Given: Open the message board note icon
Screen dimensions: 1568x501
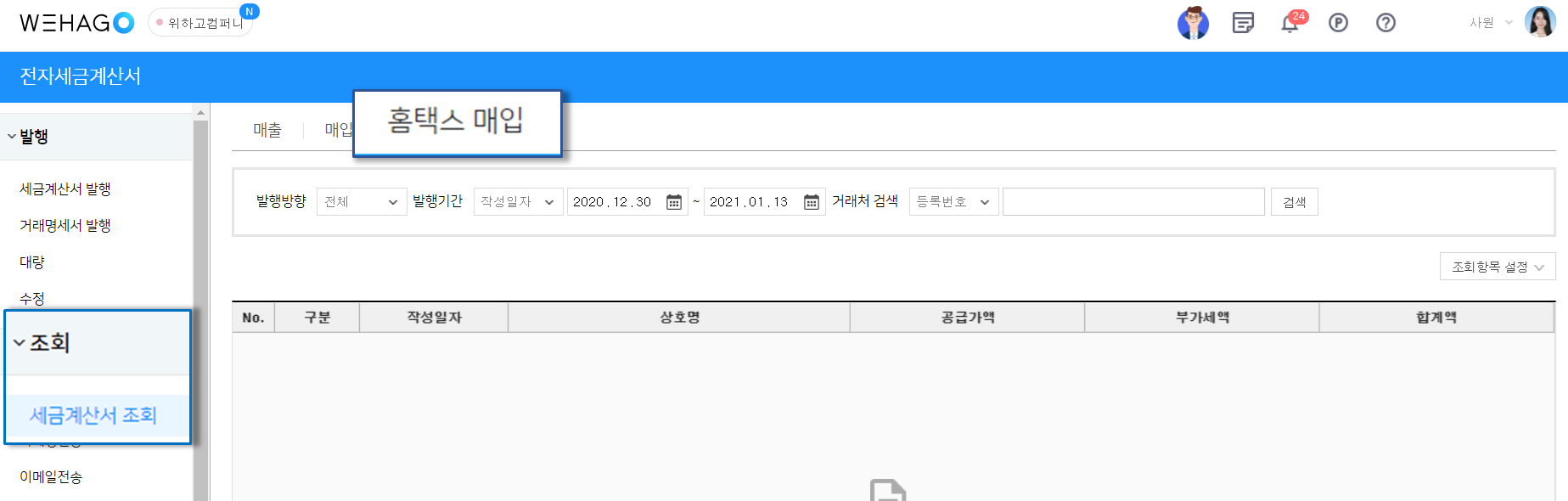Looking at the screenshot, I should click(x=1243, y=23).
